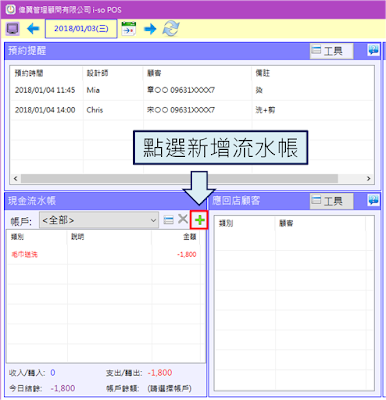Go to next day with right arrow

tap(150, 29)
